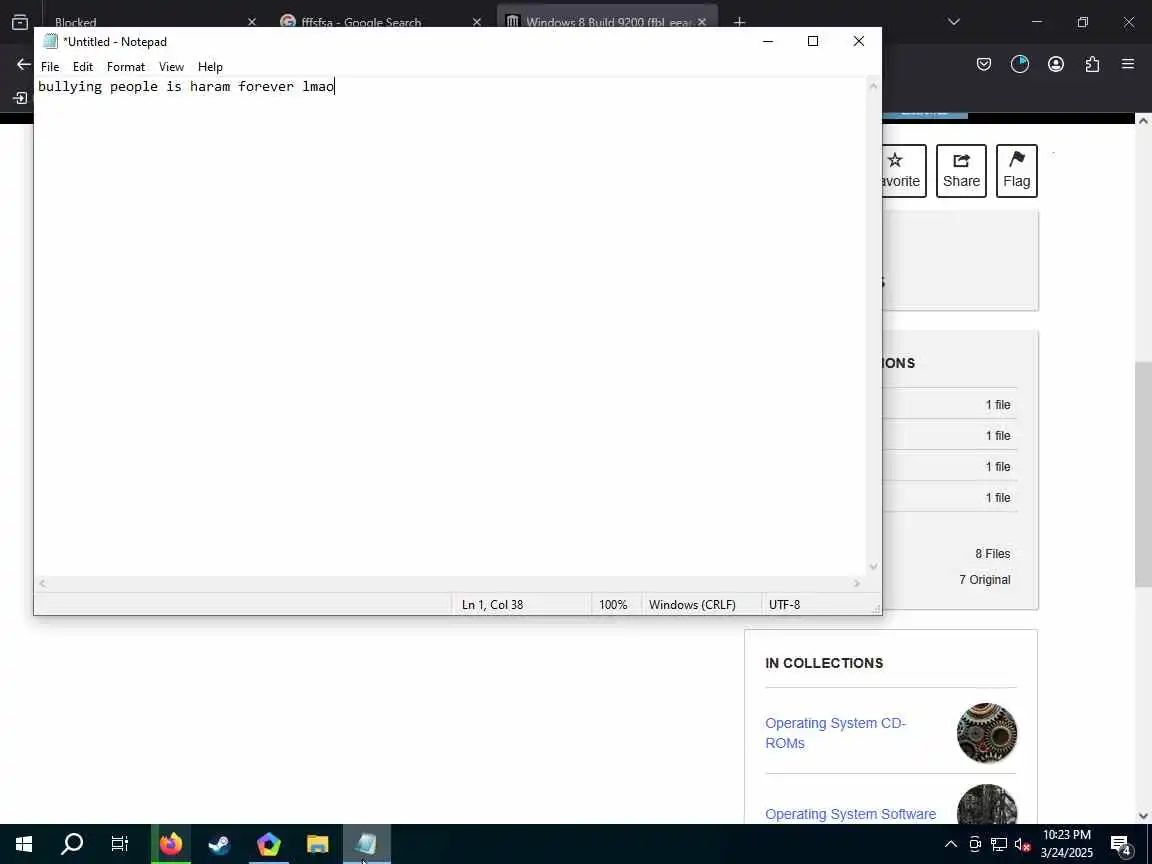Click the Meet Now camera tray icon
Image resolution: width=1152 pixels, height=864 pixels.
(x=975, y=844)
